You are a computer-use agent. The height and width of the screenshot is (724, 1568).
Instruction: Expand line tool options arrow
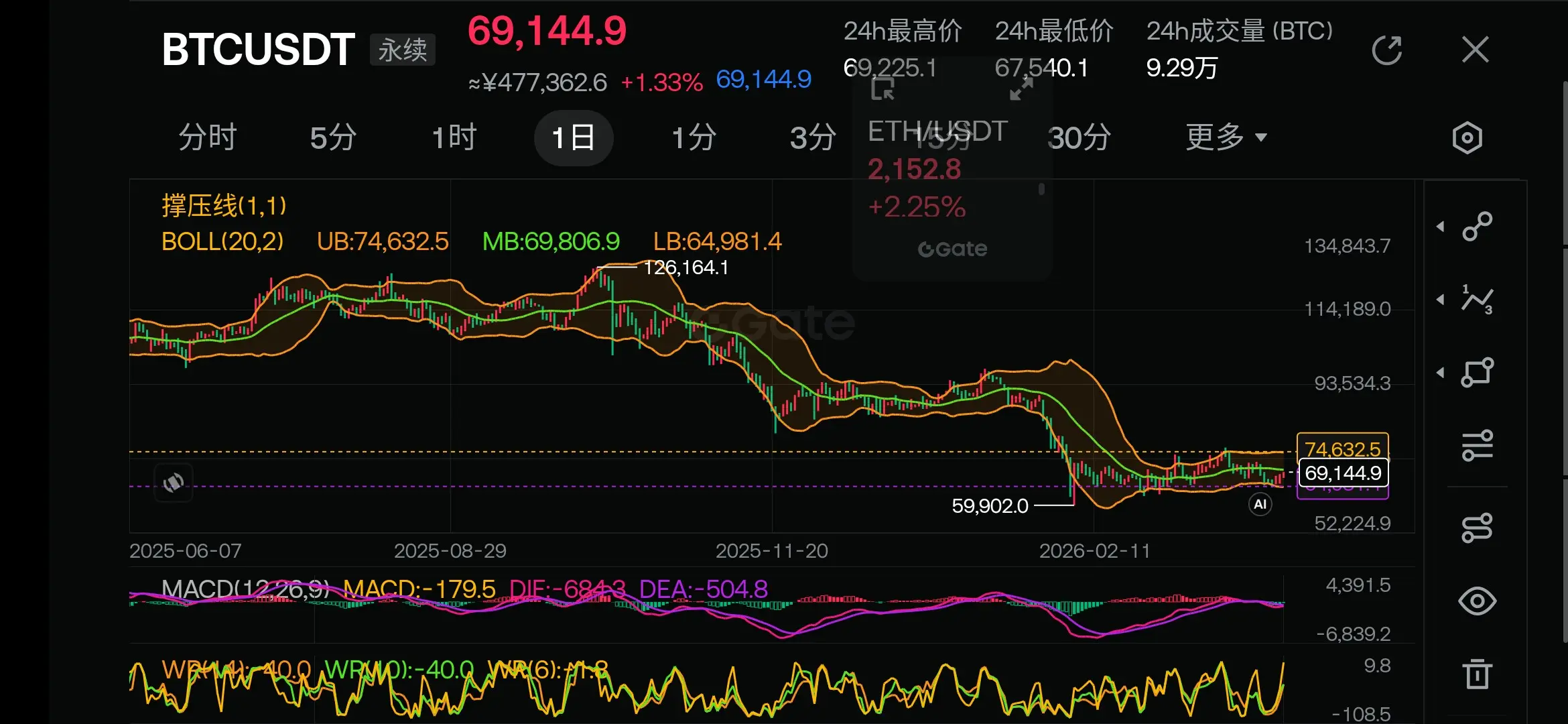[1441, 227]
